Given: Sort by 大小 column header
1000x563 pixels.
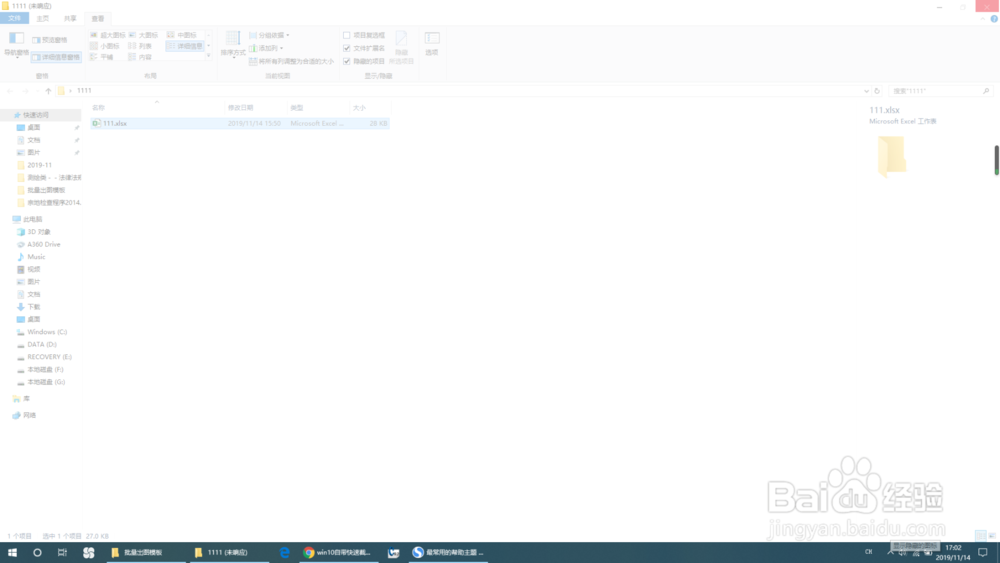Looking at the screenshot, I should (369, 108).
